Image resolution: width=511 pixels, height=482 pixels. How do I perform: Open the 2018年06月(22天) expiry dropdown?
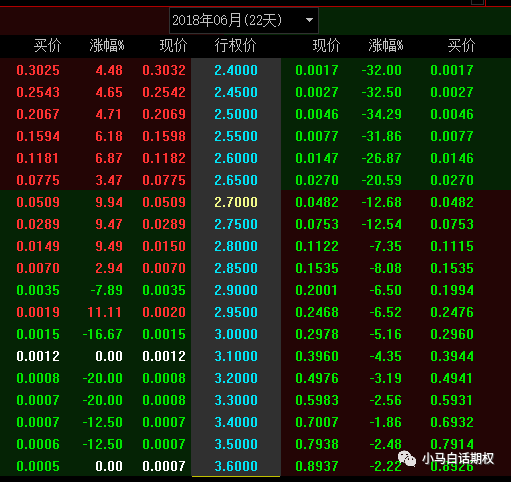coord(244,20)
